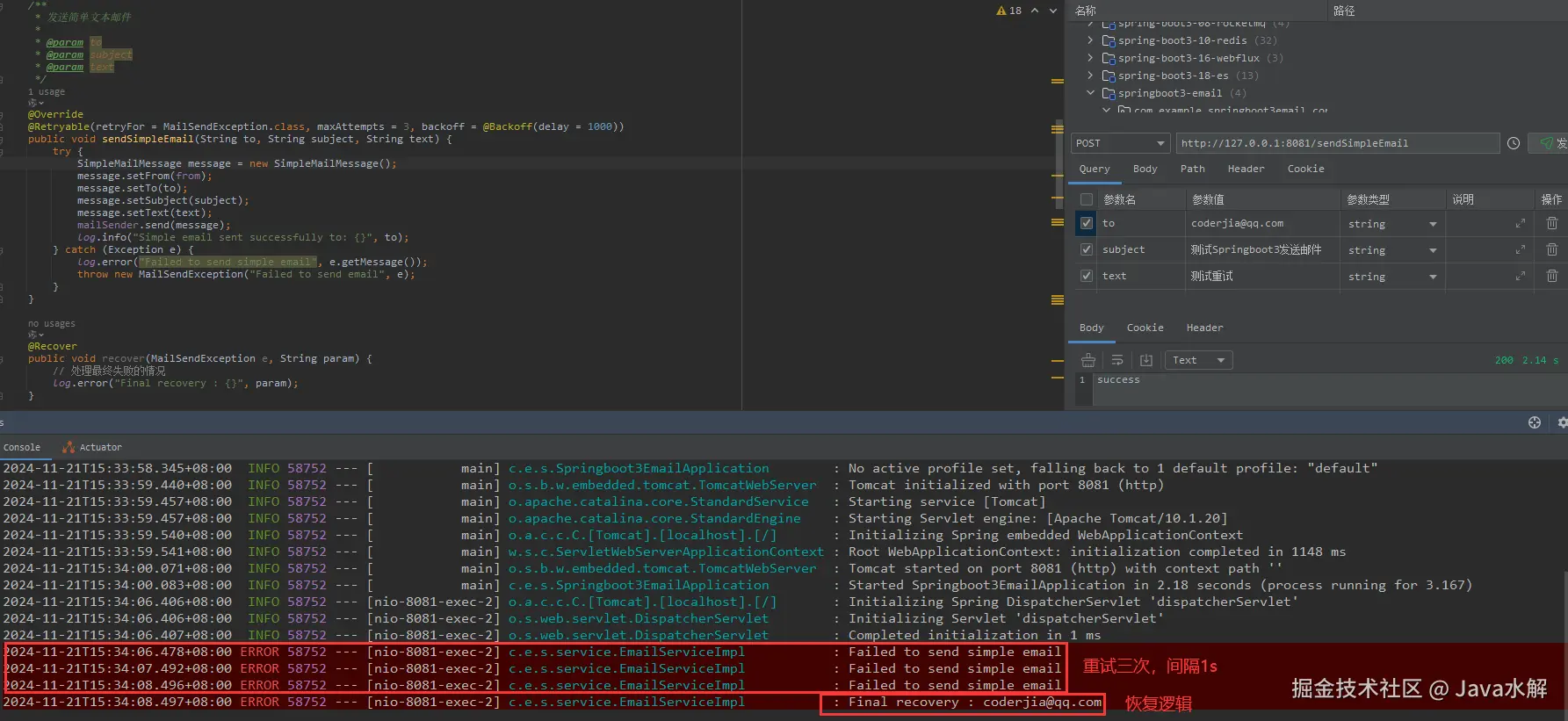This screenshot has height=721, width=1568.
Task: Go to next highlighted error arrow
Action: point(1052,11)
